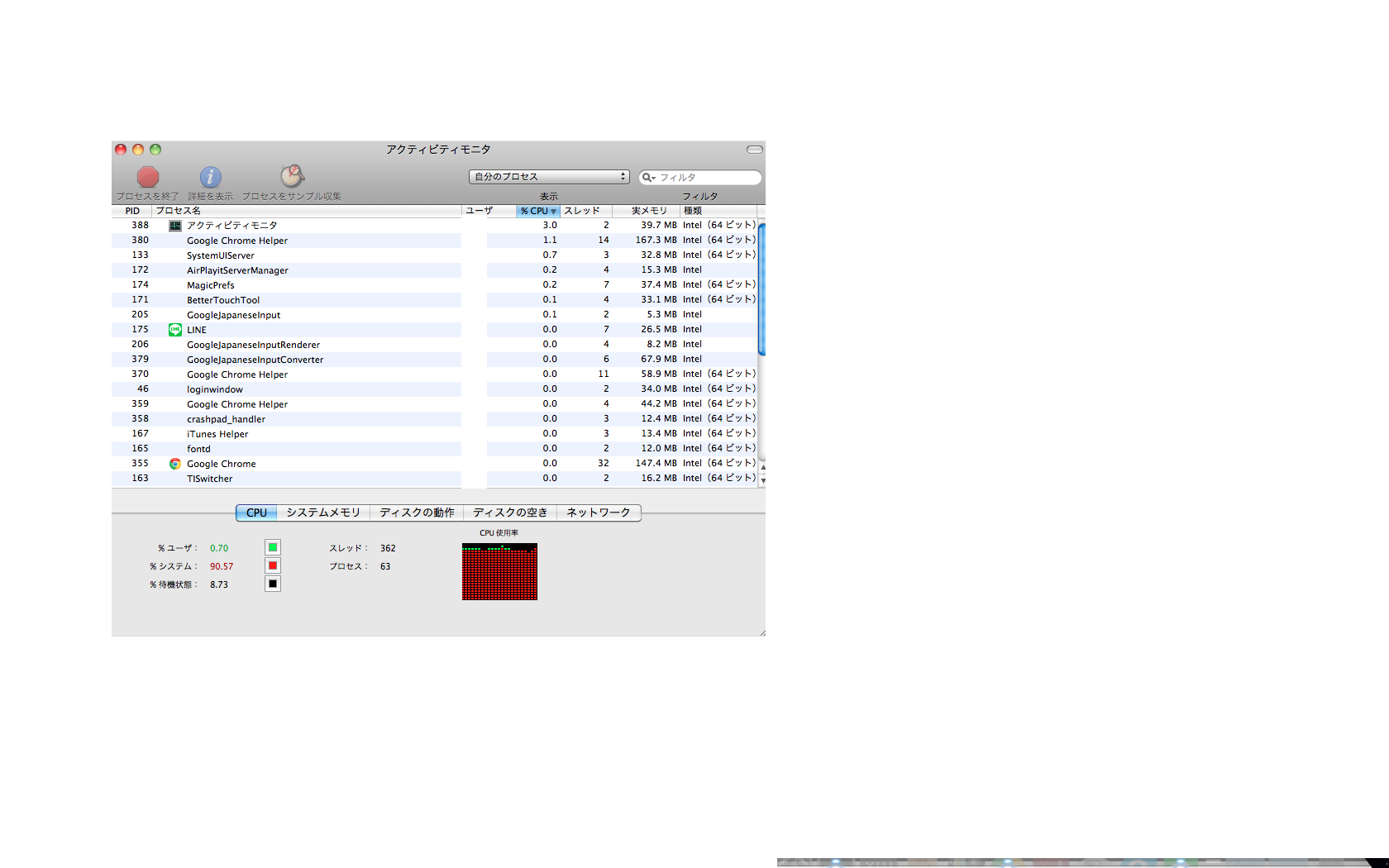Image resolution: width=1389 pixels, height=868 pixels.
Task: Select the Google Chrome app icon in list
Action: tap(175, 464)
